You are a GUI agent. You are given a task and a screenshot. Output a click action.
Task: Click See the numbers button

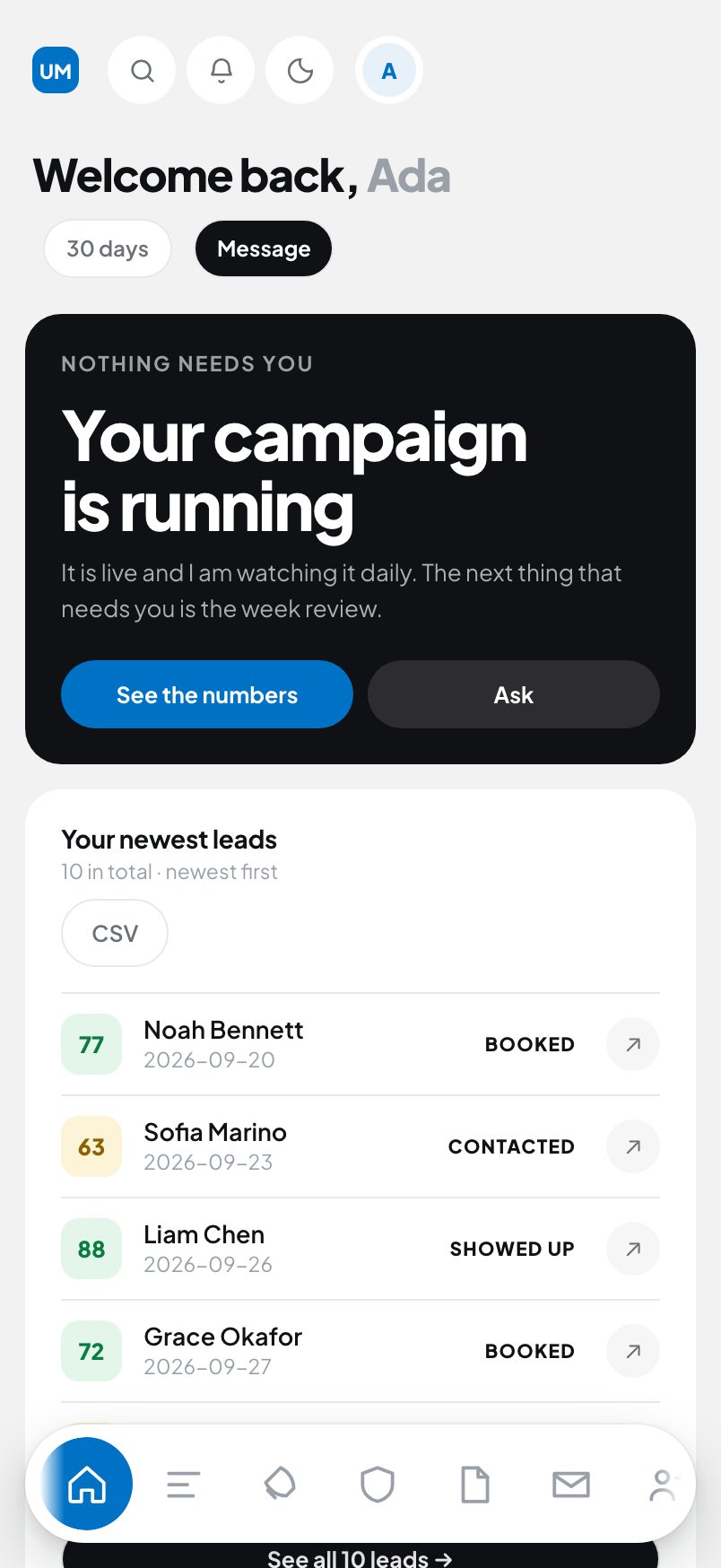click(207, 694)
